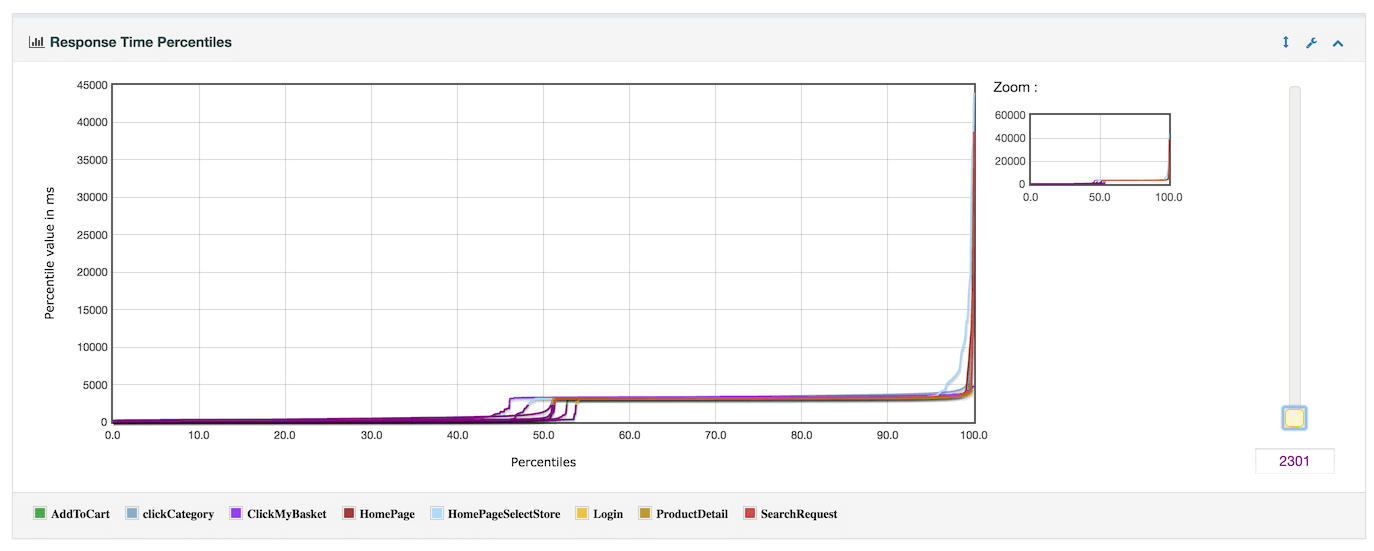The image size is (1374, 551).
Task: Click the Response Time Percentiles panel title
Action: pos(140,43)
